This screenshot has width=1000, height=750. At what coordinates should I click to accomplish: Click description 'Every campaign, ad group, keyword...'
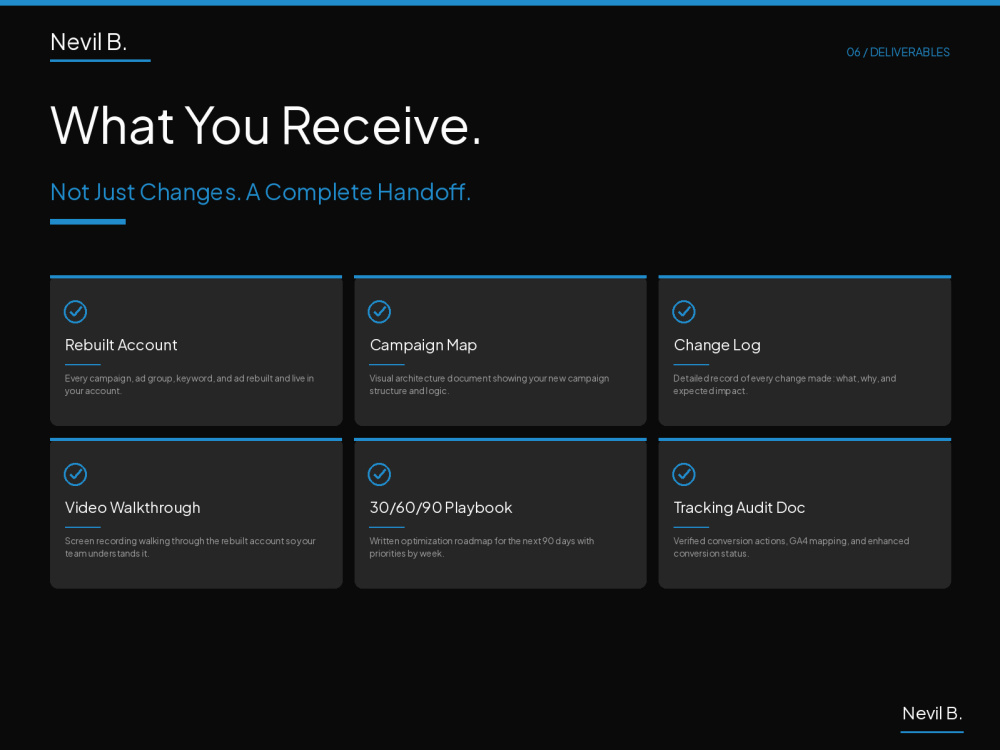(189, 385)
